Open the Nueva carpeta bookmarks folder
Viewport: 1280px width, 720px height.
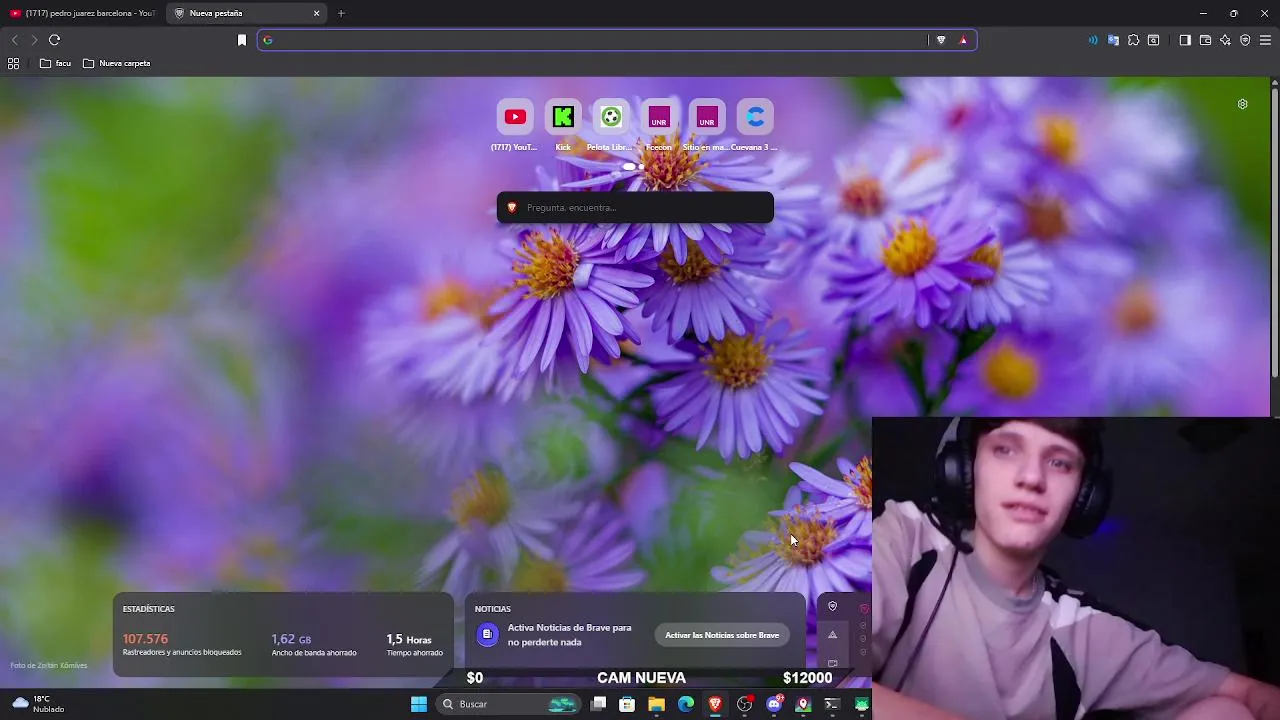click(x=117, y=63)
